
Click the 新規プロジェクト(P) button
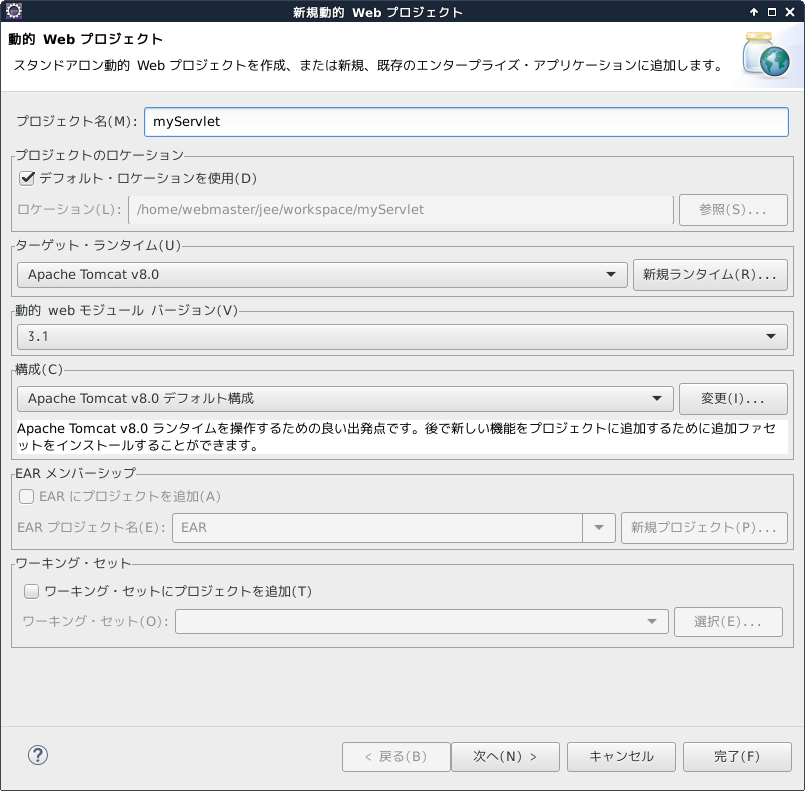pos(704,528)
